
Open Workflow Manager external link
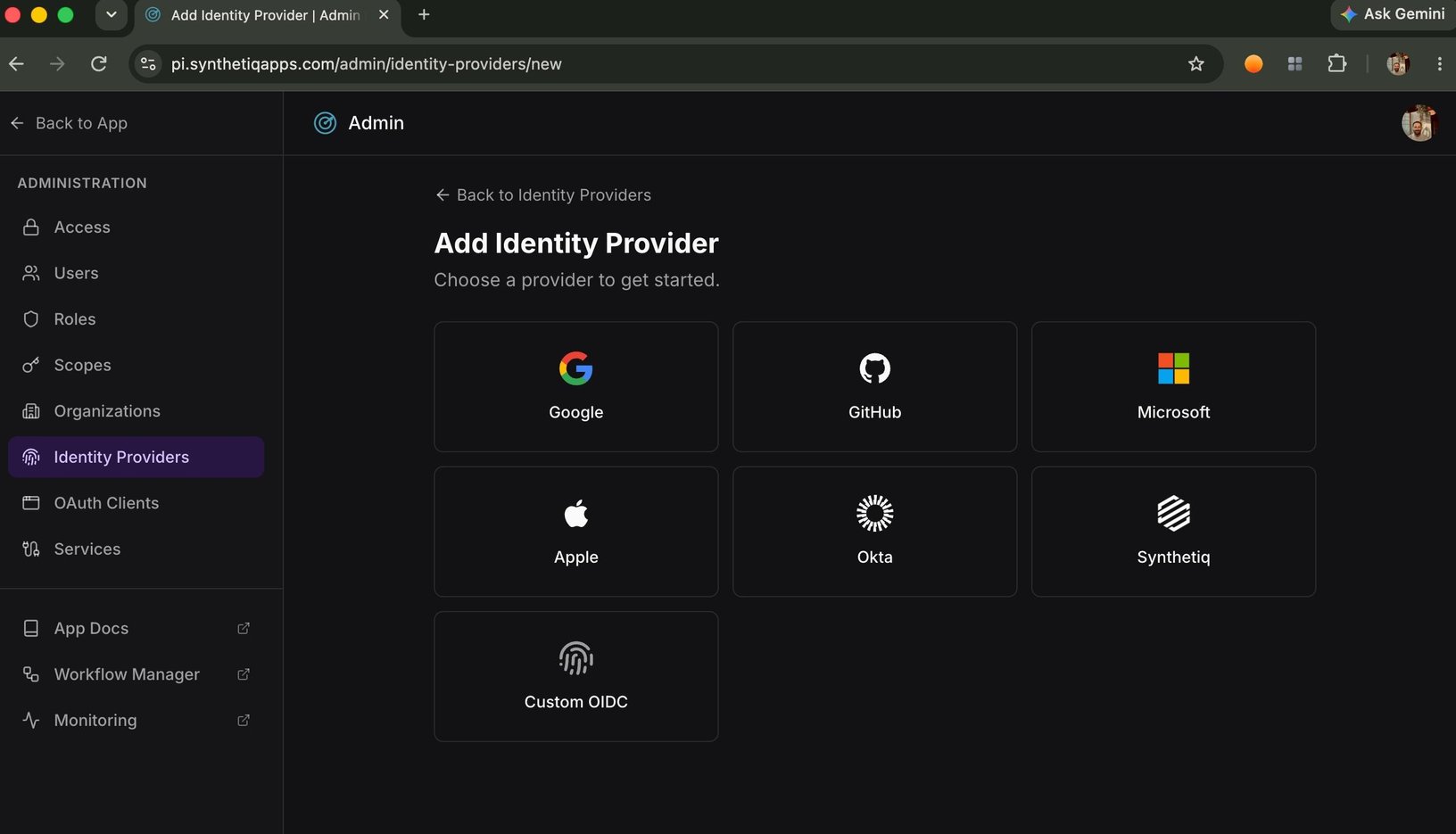click(136, 674)
